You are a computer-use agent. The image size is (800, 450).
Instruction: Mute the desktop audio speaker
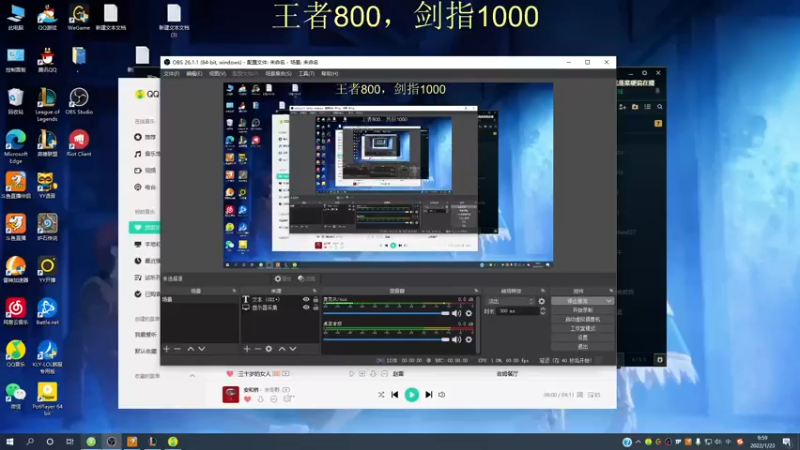click(x=457, y=339)
